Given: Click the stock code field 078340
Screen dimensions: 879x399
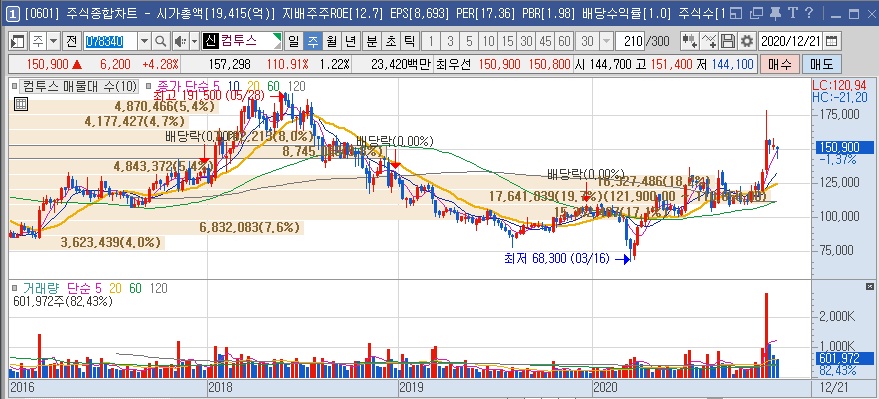Looking at the screenshot, I should [x=110, y=41].
